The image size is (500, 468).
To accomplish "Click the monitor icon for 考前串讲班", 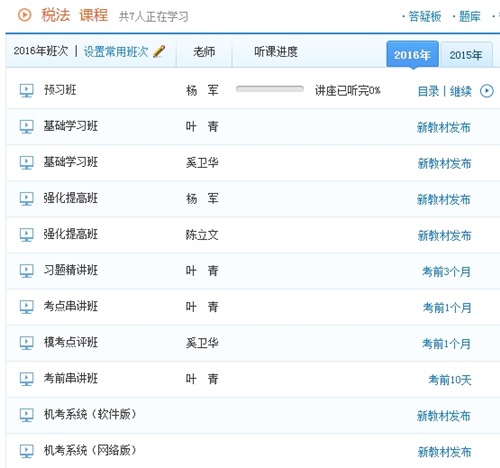I will [x=26, y=378].
